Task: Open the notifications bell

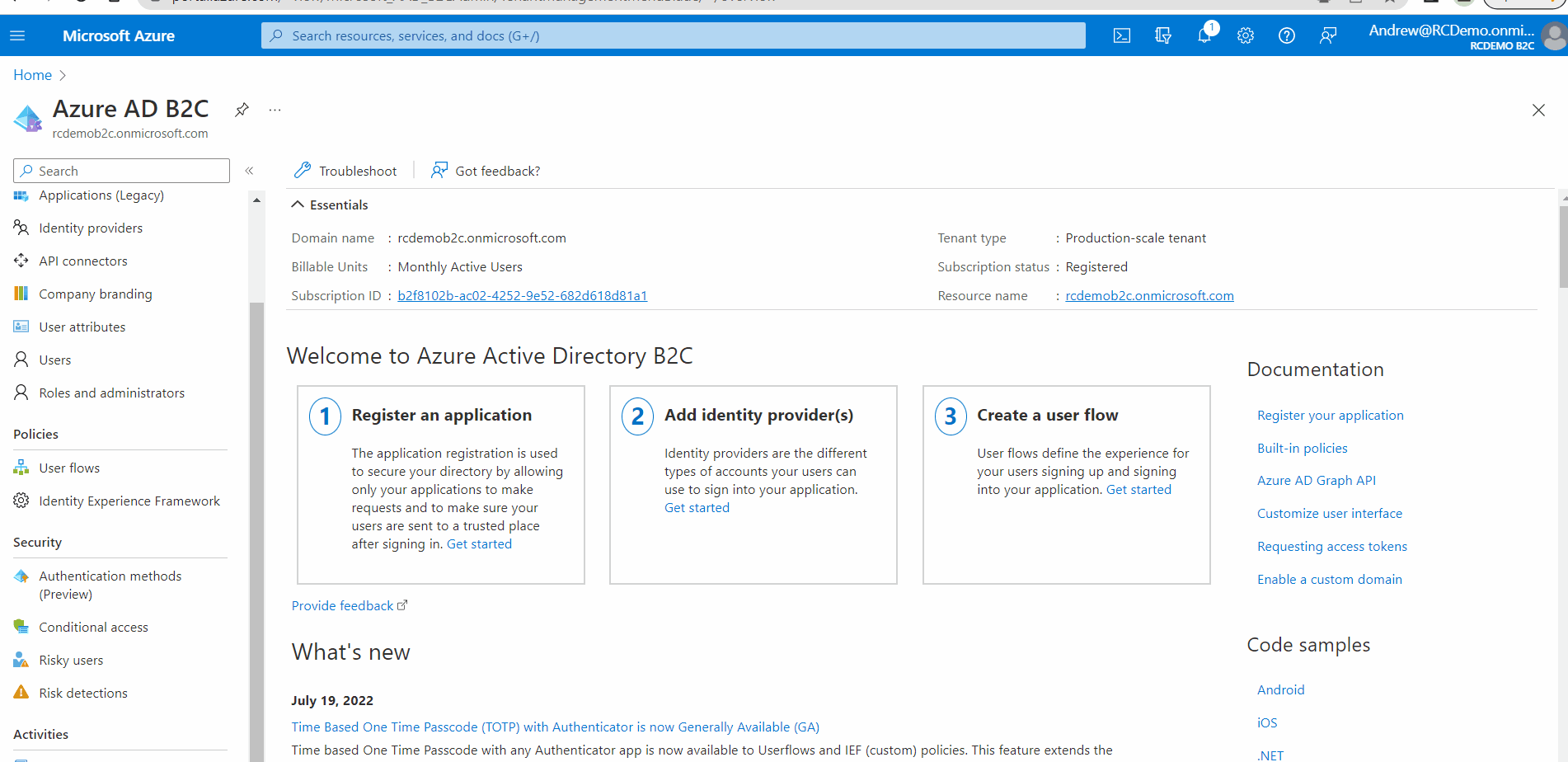Action: 1204,35
